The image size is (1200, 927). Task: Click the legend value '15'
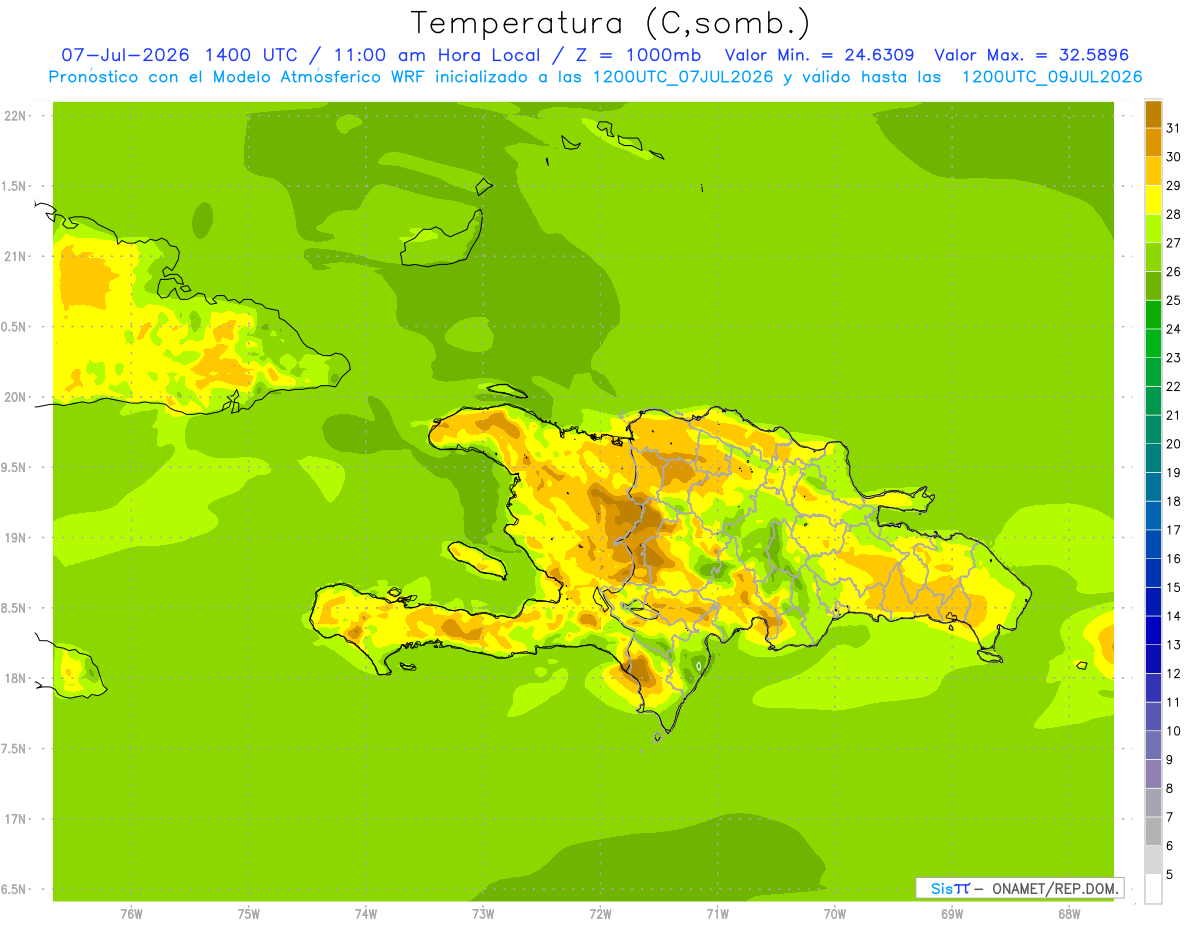tap(1174, 588)
